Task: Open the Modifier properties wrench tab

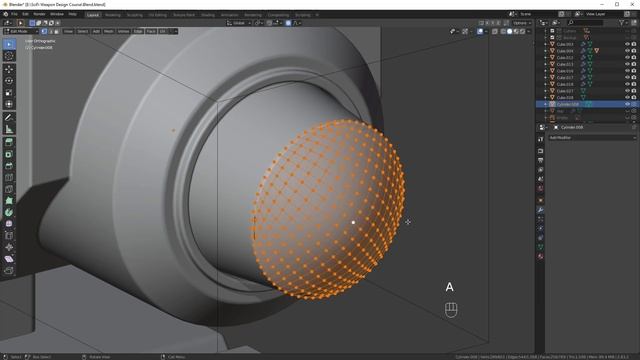Action: click(540, 210)
